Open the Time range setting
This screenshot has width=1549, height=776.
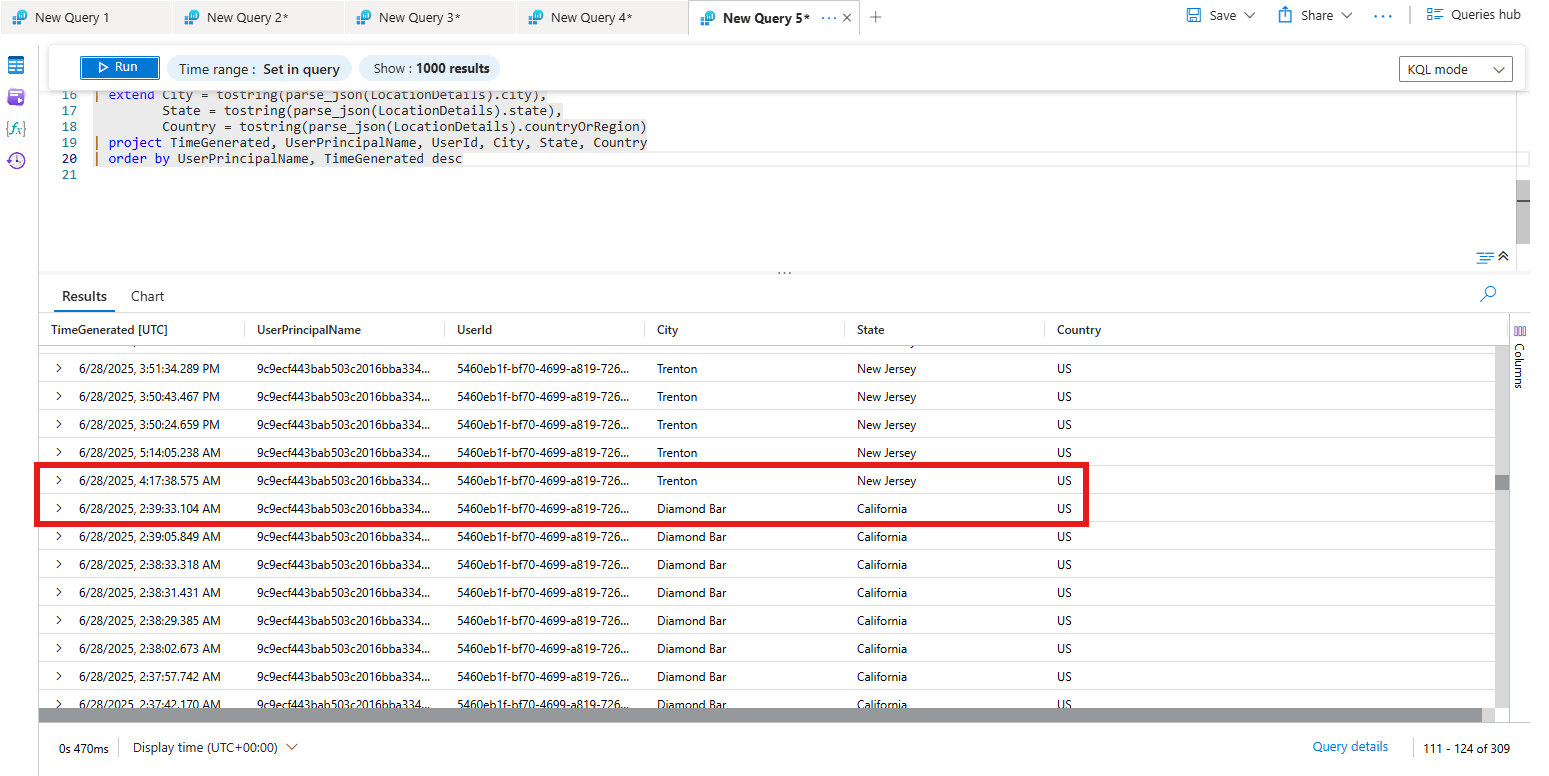coord(259,69)
